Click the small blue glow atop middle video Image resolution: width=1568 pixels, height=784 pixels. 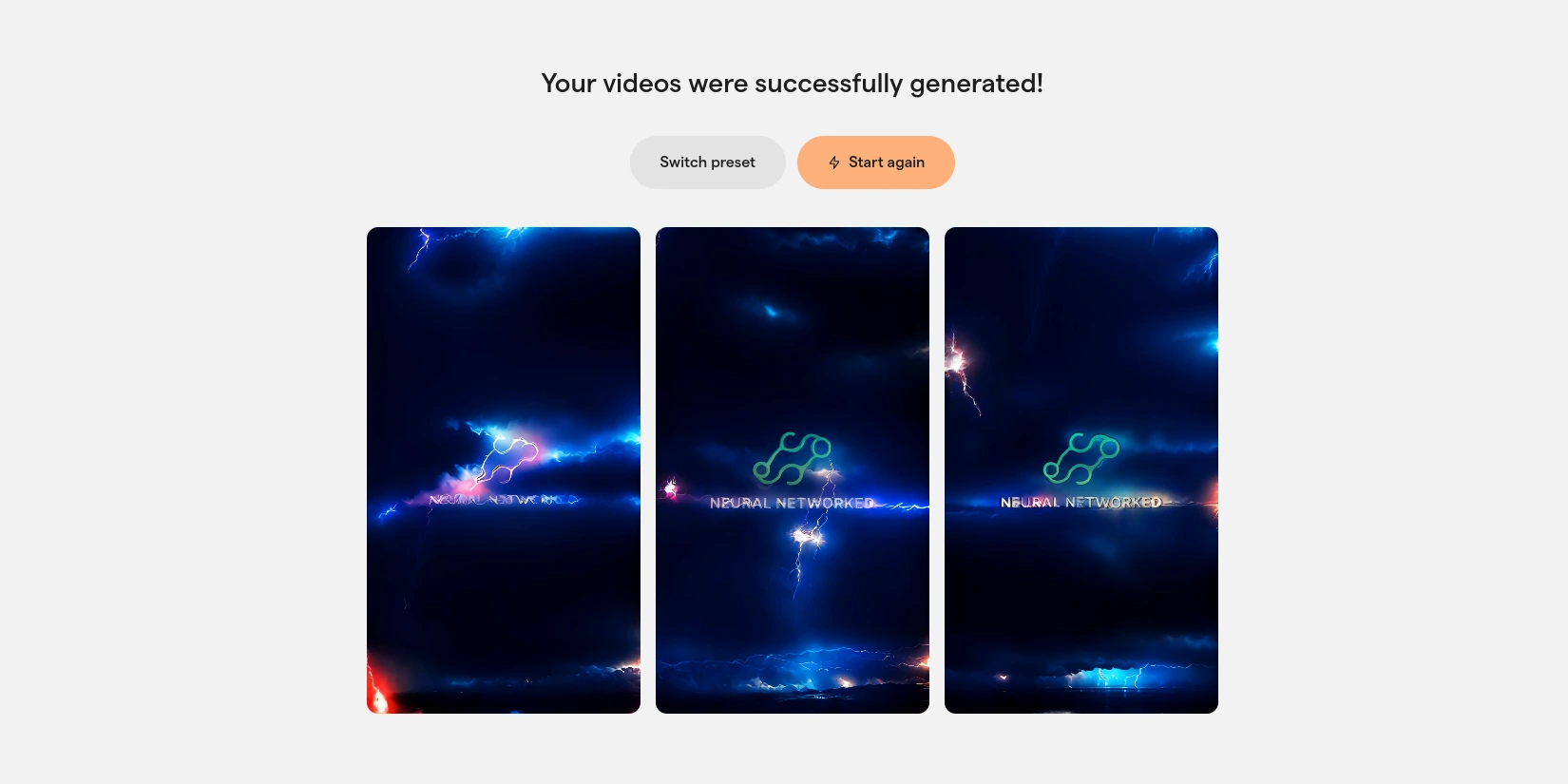(772, 311)
